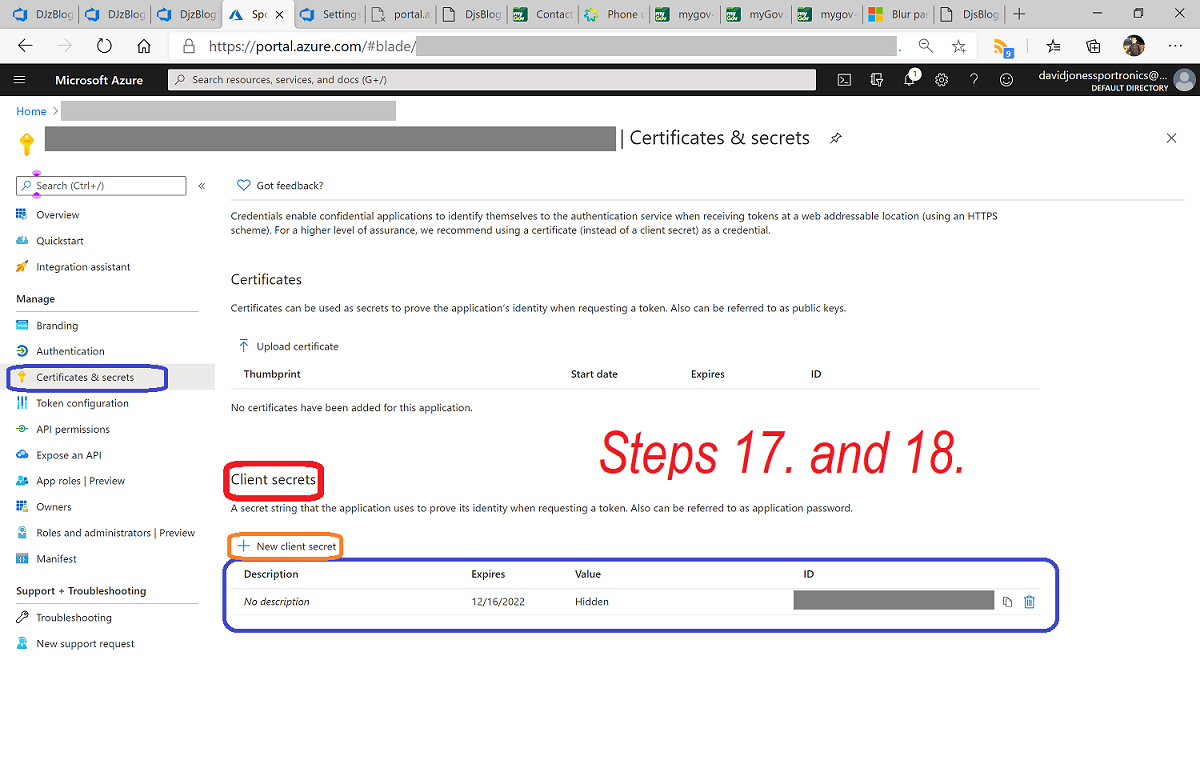This screenshot has width=1200, height=764.
Task: Collapse the left navigation menu chevron
Action: click(x=201, y=186)
